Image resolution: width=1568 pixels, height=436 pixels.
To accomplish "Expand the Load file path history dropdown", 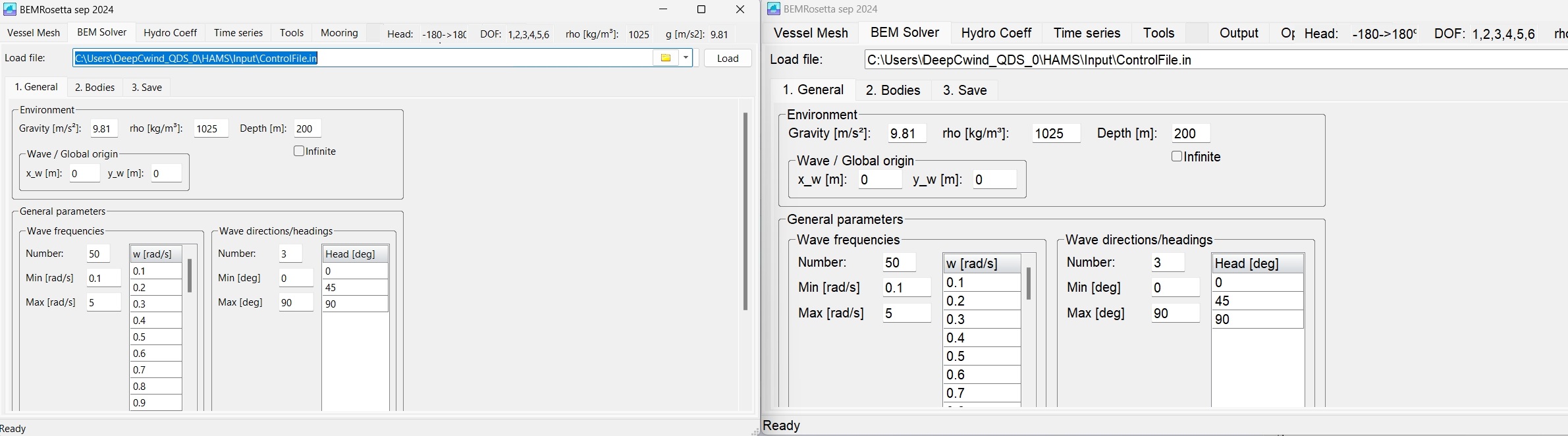I will tap(686, 58).
